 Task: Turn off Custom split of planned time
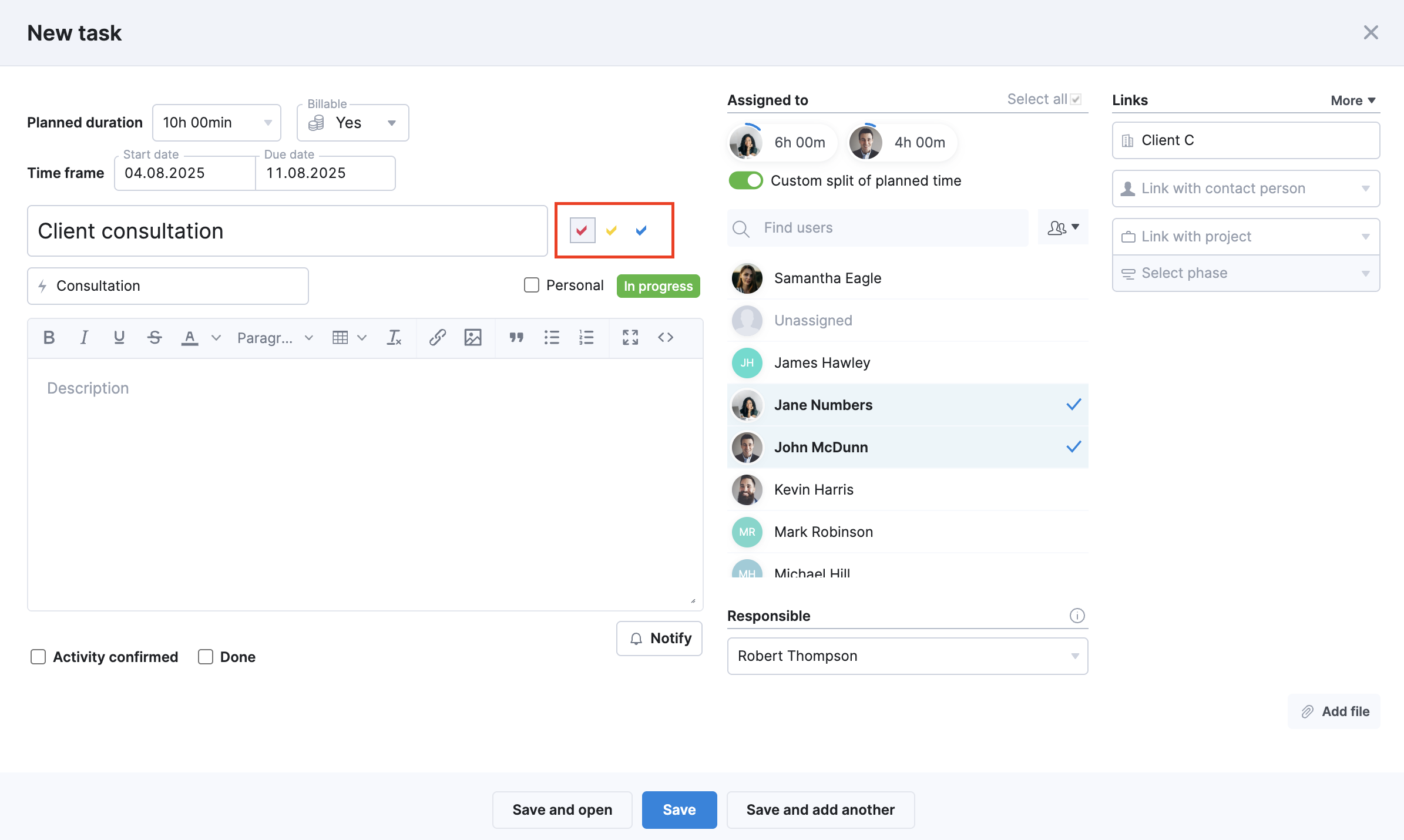click(x=745, y=180)
